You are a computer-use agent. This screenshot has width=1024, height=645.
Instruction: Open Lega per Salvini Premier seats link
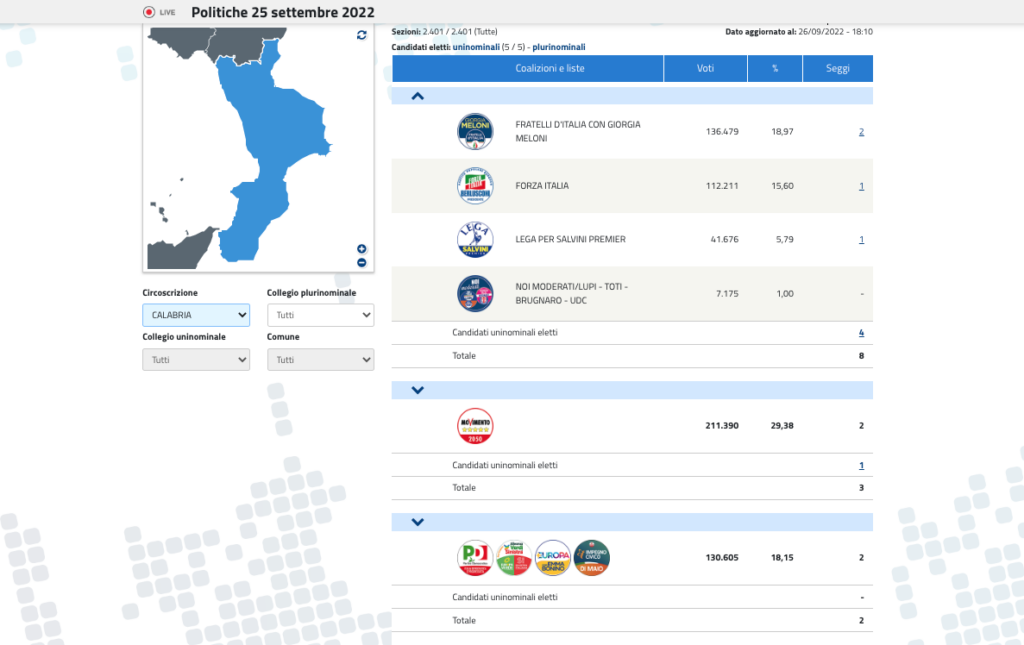click(x=861, y=240)
